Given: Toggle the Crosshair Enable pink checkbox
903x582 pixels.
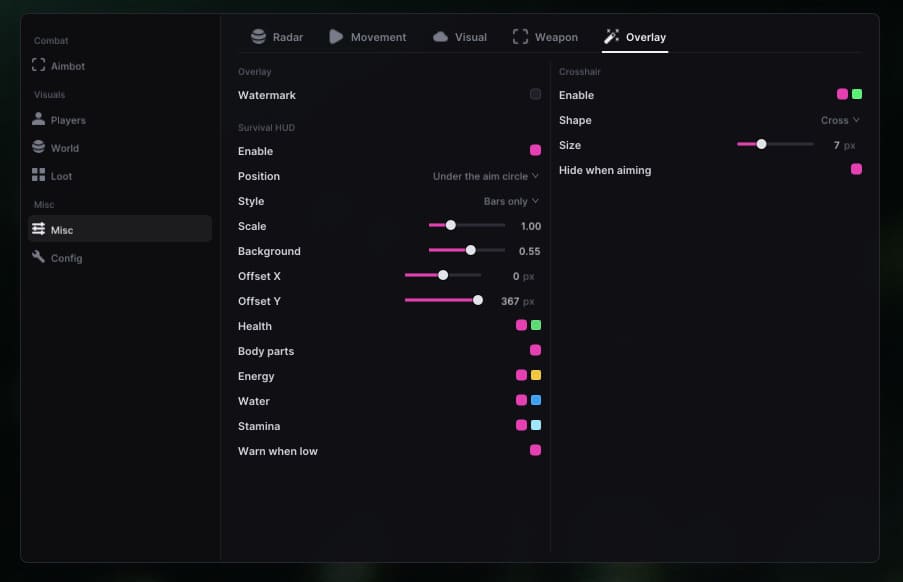Looking at the screenshot, I should [x=843, y=94].
